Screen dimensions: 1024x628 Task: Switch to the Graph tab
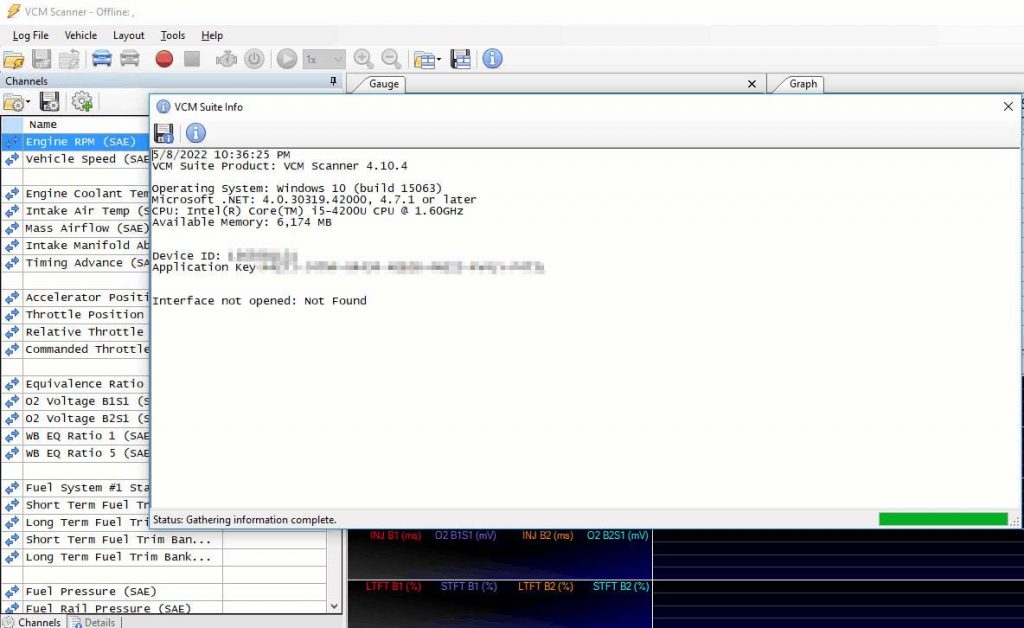(x=803, y=84)
